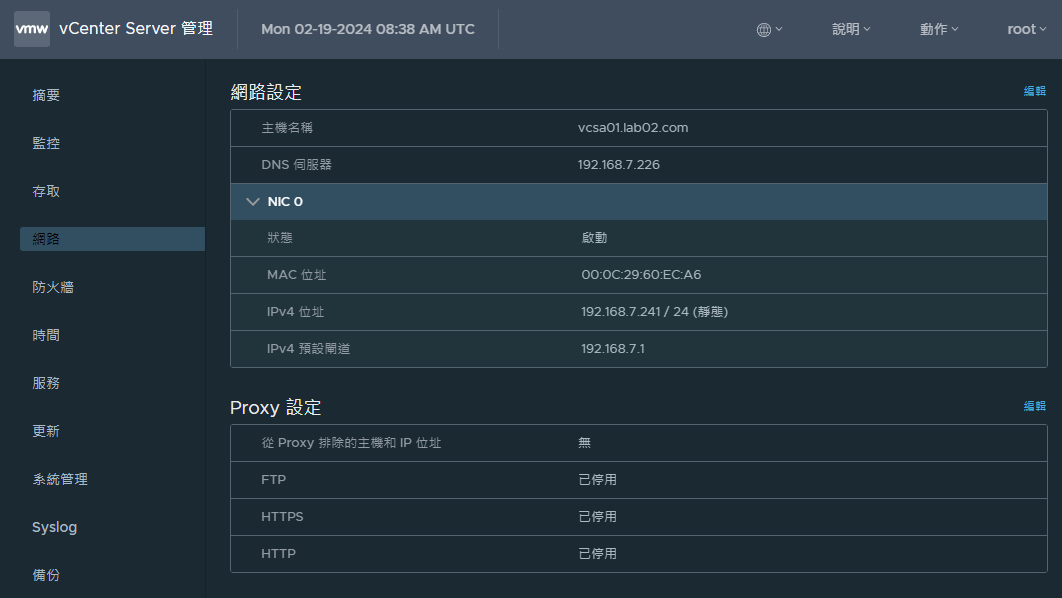
Task: Click the 狀態 label
Action: [280, 238]
